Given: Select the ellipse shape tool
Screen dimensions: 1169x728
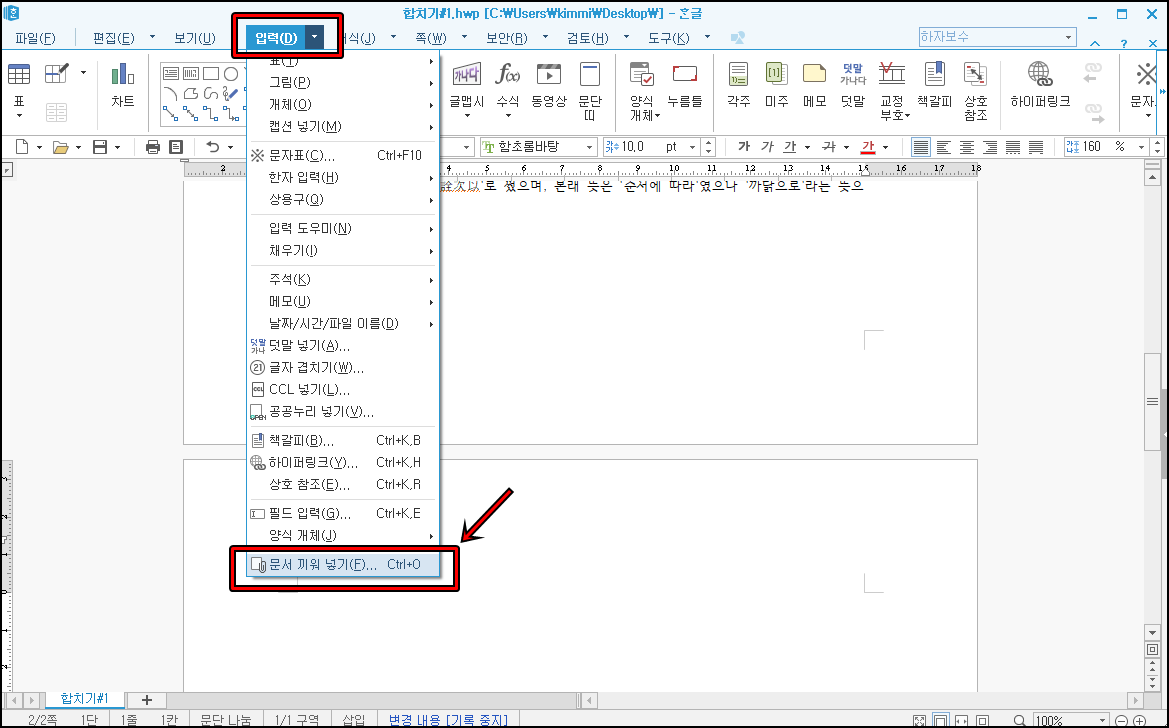Looking at the screenshot, I should (231, 73).
